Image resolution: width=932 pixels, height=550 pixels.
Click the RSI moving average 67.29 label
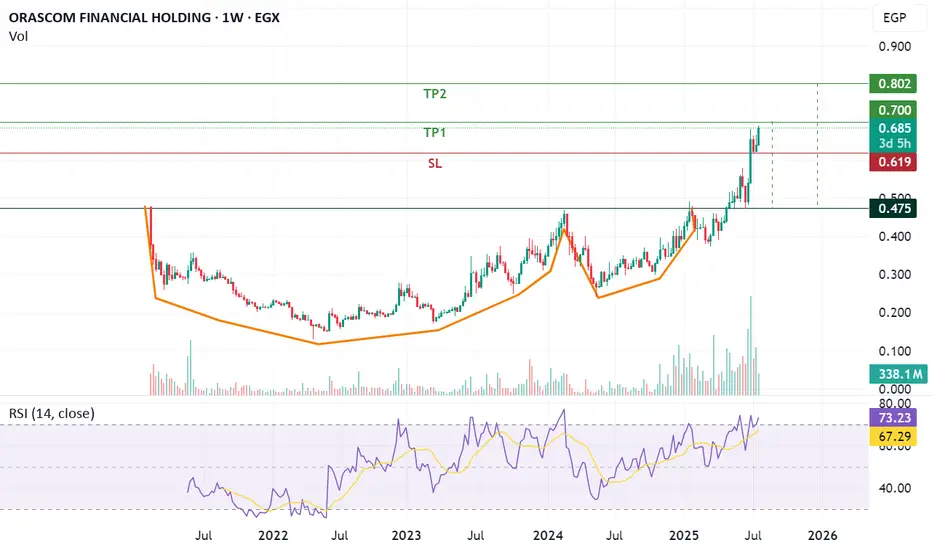point(893,436)
